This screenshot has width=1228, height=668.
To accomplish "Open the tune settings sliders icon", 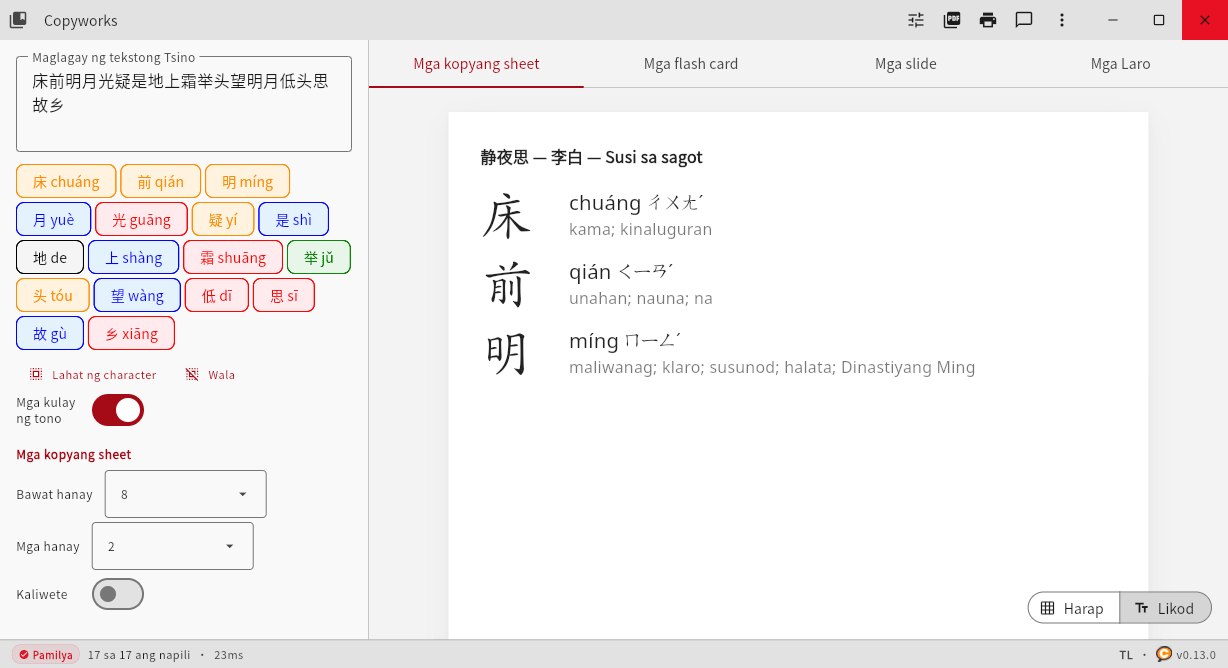I will point(916,20).
